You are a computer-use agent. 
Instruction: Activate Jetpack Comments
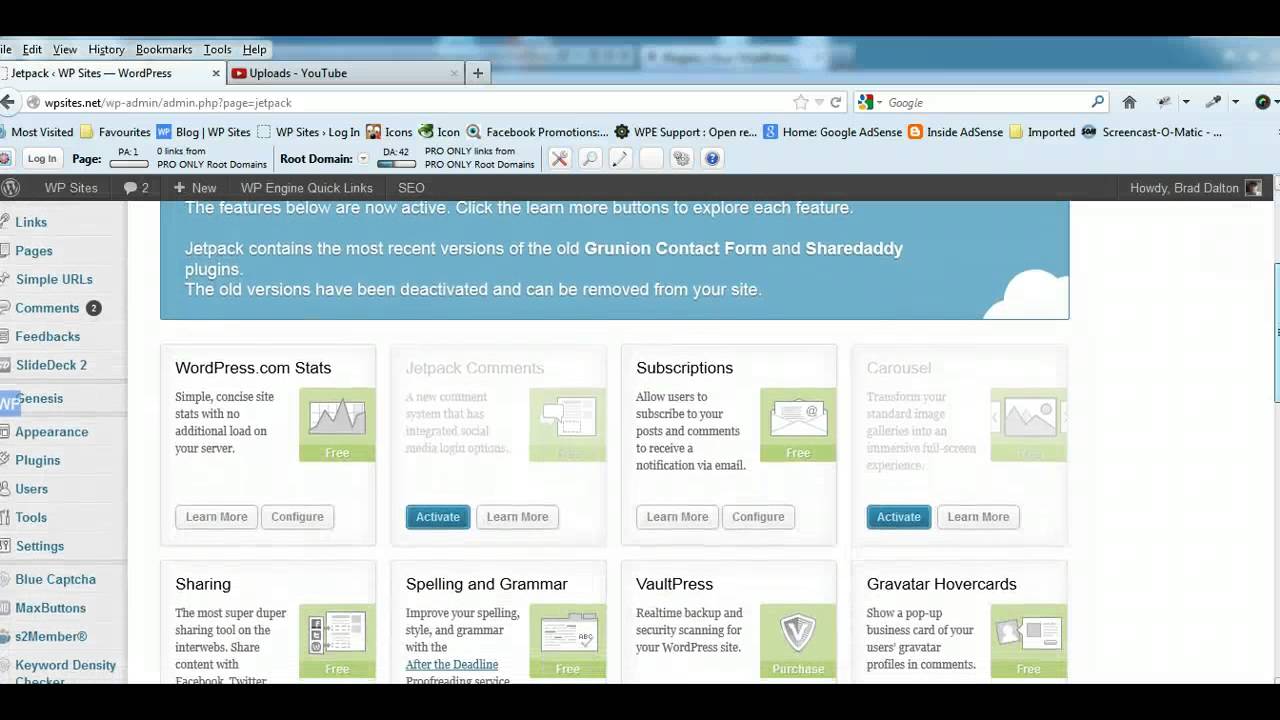pyautogui.click(x=438, y=517)
